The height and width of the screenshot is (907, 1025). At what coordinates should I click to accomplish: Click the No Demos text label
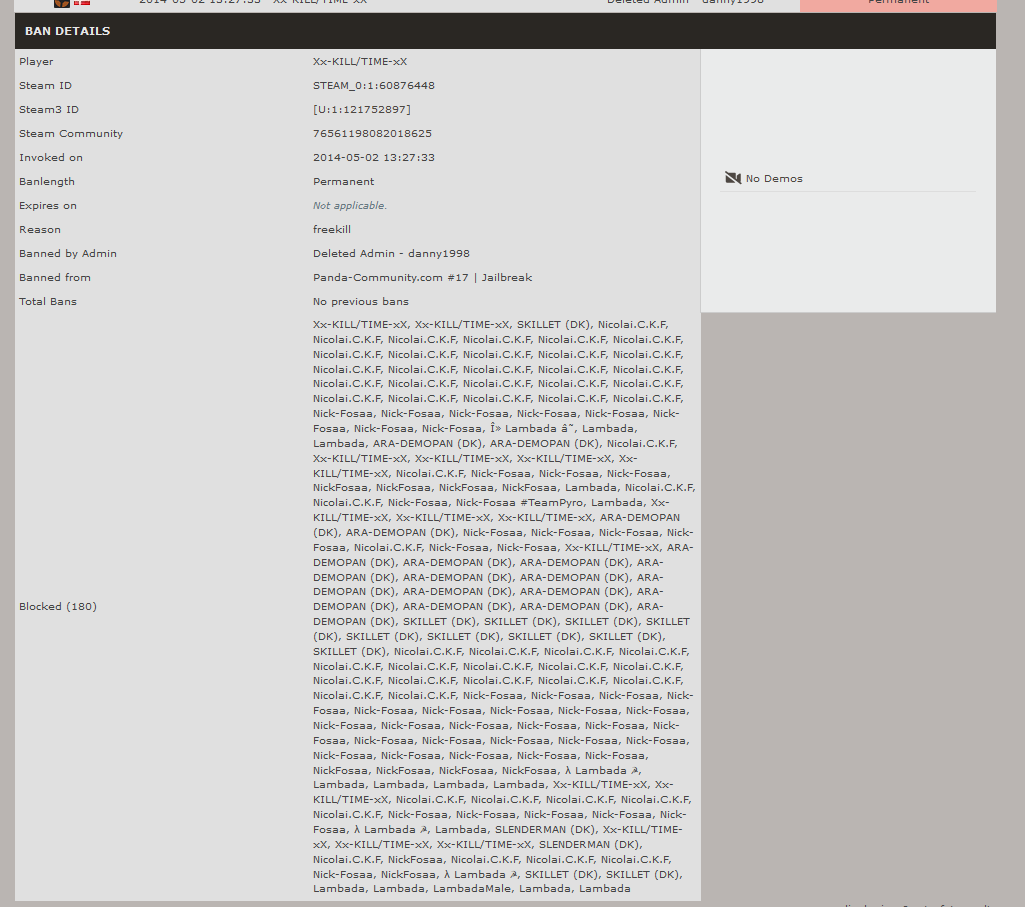click(774, 179)
